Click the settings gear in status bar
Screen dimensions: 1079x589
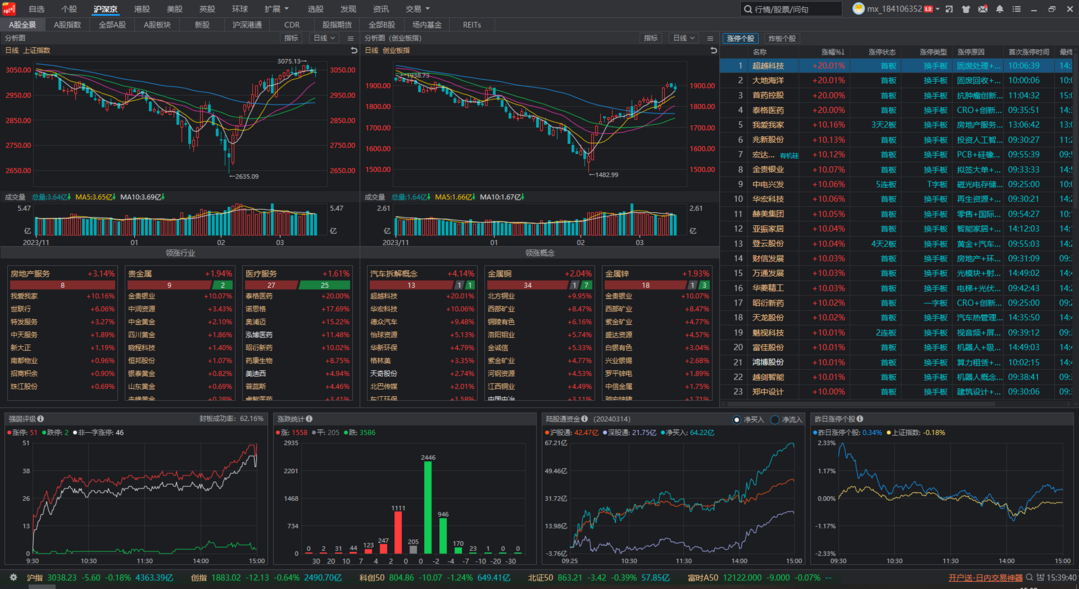[12, 577]
